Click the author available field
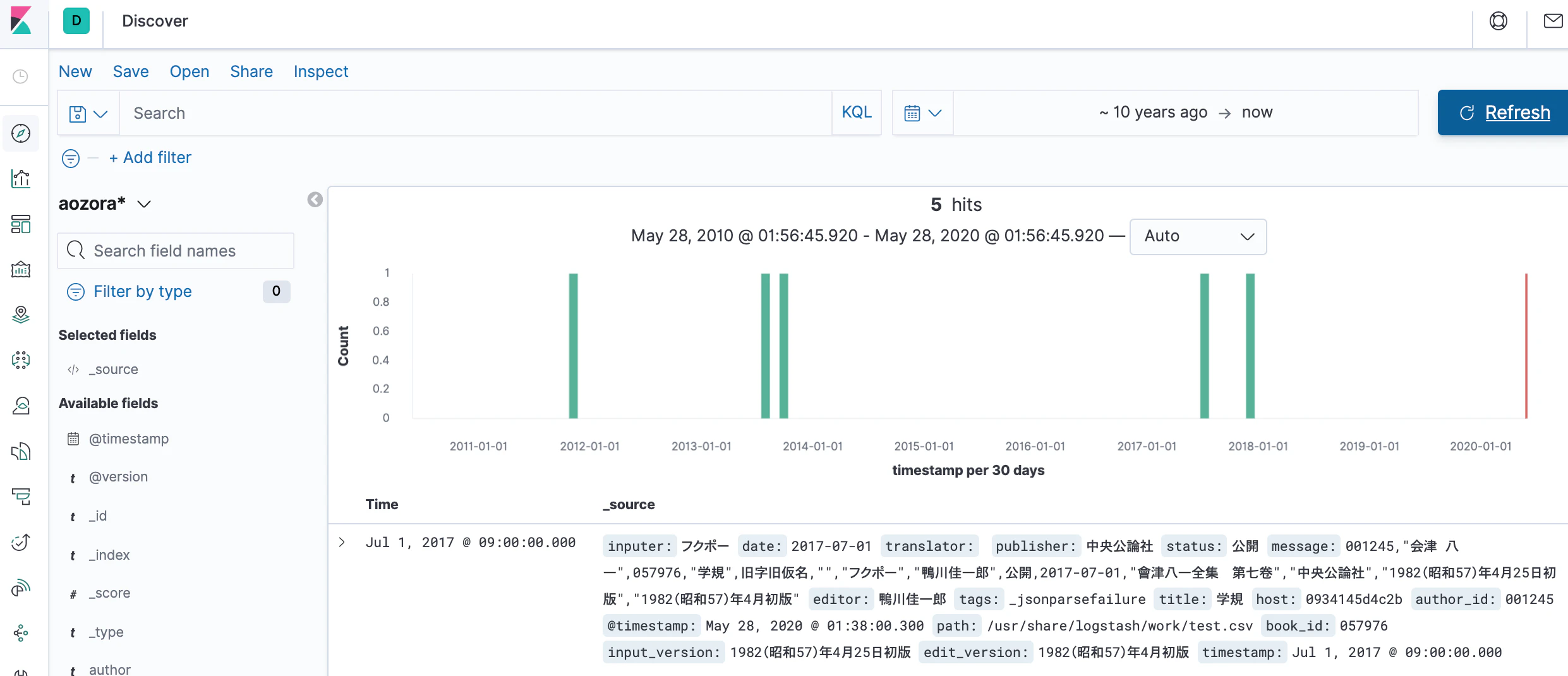 [110, 669]
